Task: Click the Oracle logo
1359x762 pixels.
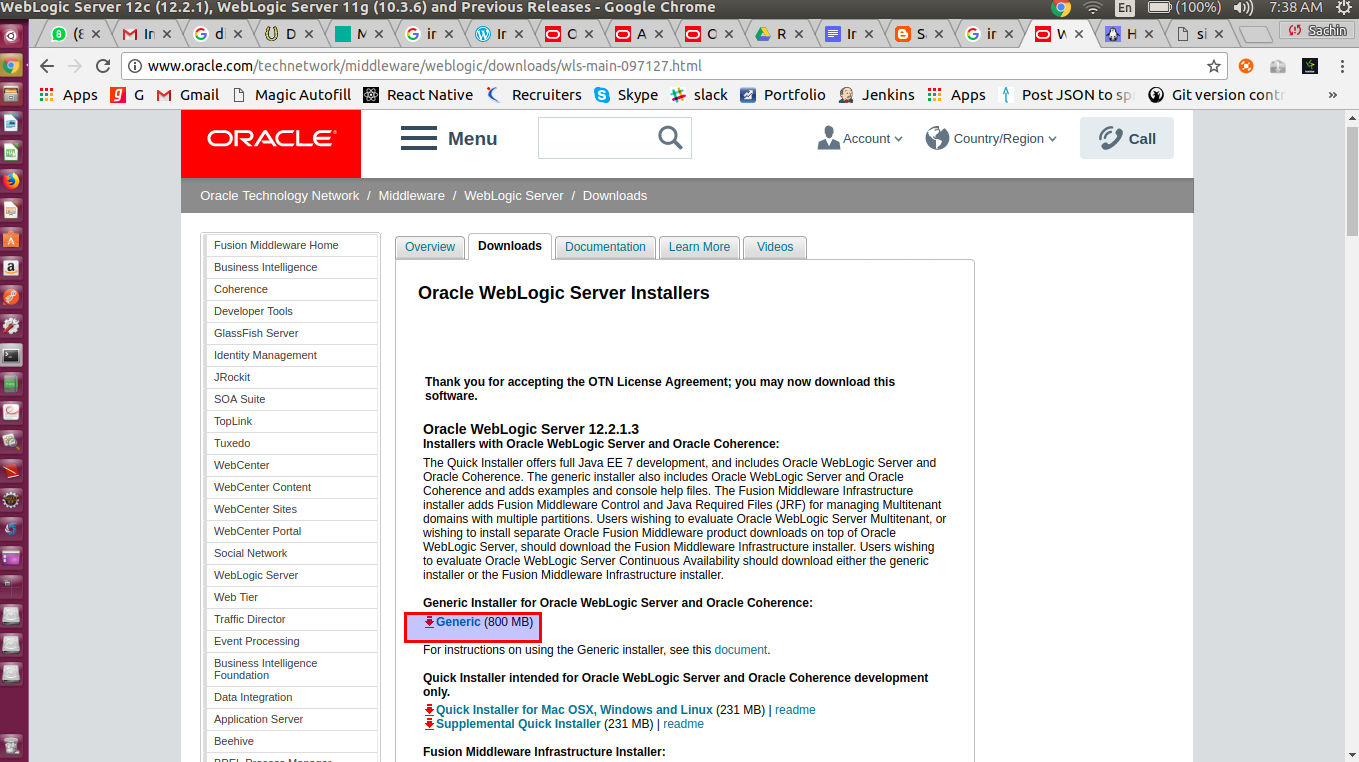Action: (x=271, y=138)
